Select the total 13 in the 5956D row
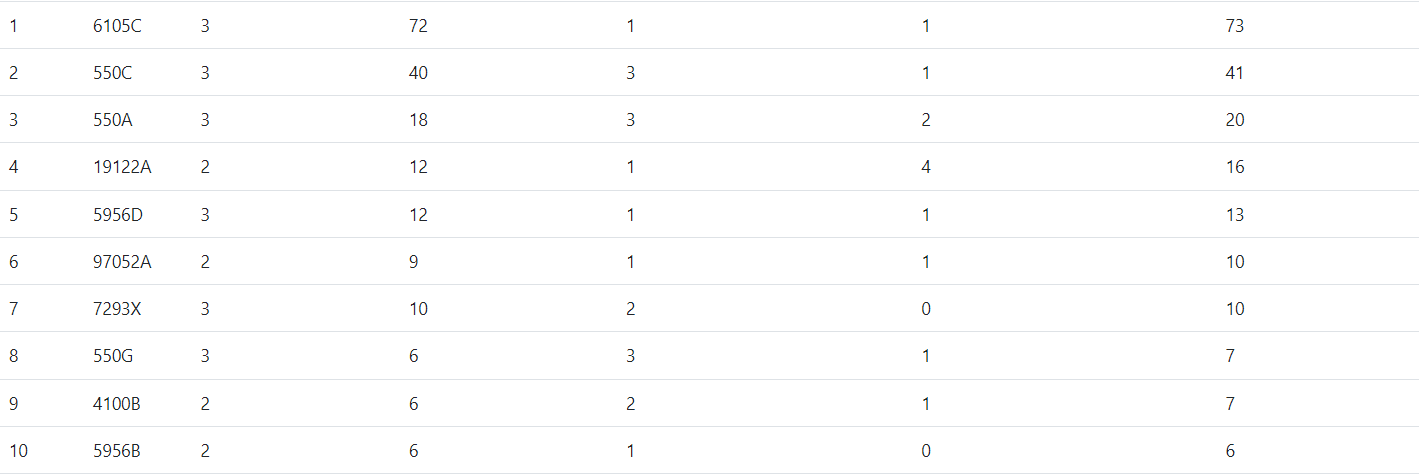This screenshot has width=1426, height=475. coord(1234,215)
